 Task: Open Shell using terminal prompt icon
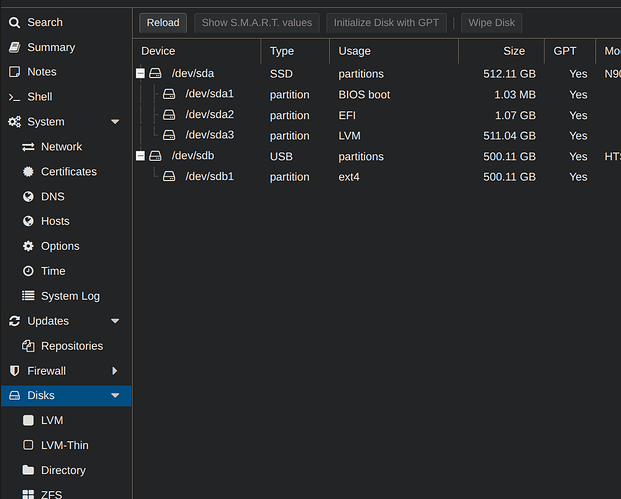14,97
